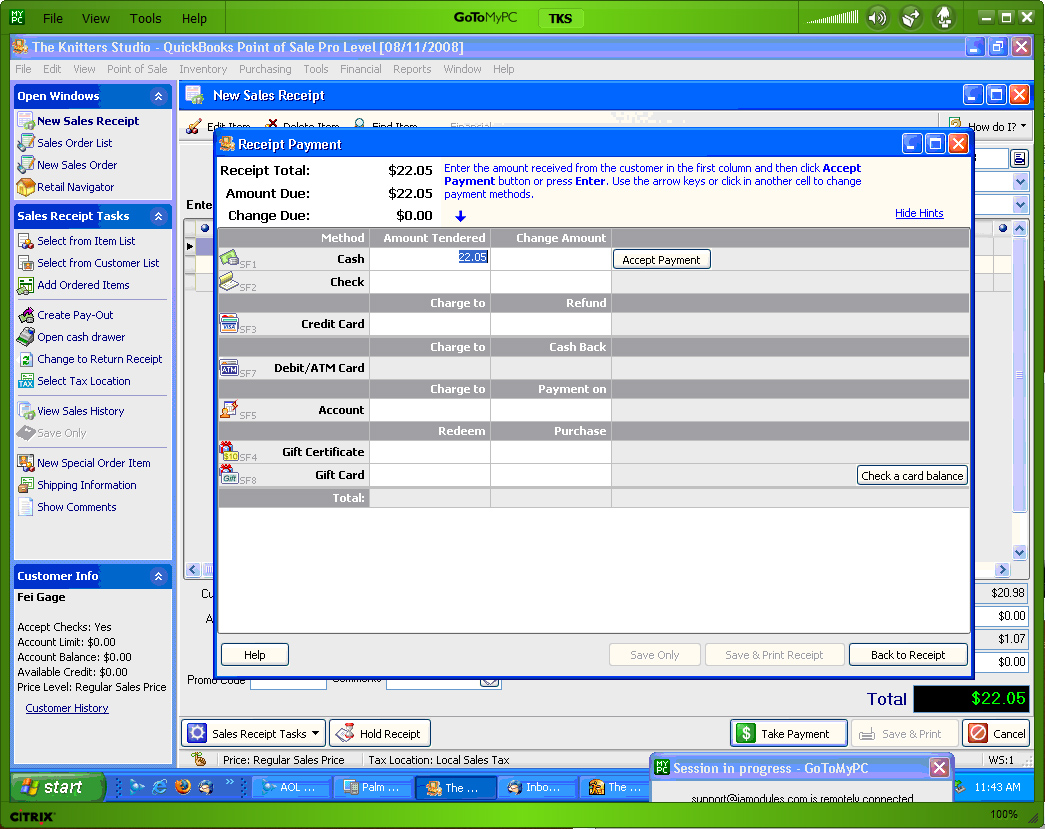Click the Check Amount Tendered cell
The width and height of the screenshot is (1045, 829).
[430, 282]
